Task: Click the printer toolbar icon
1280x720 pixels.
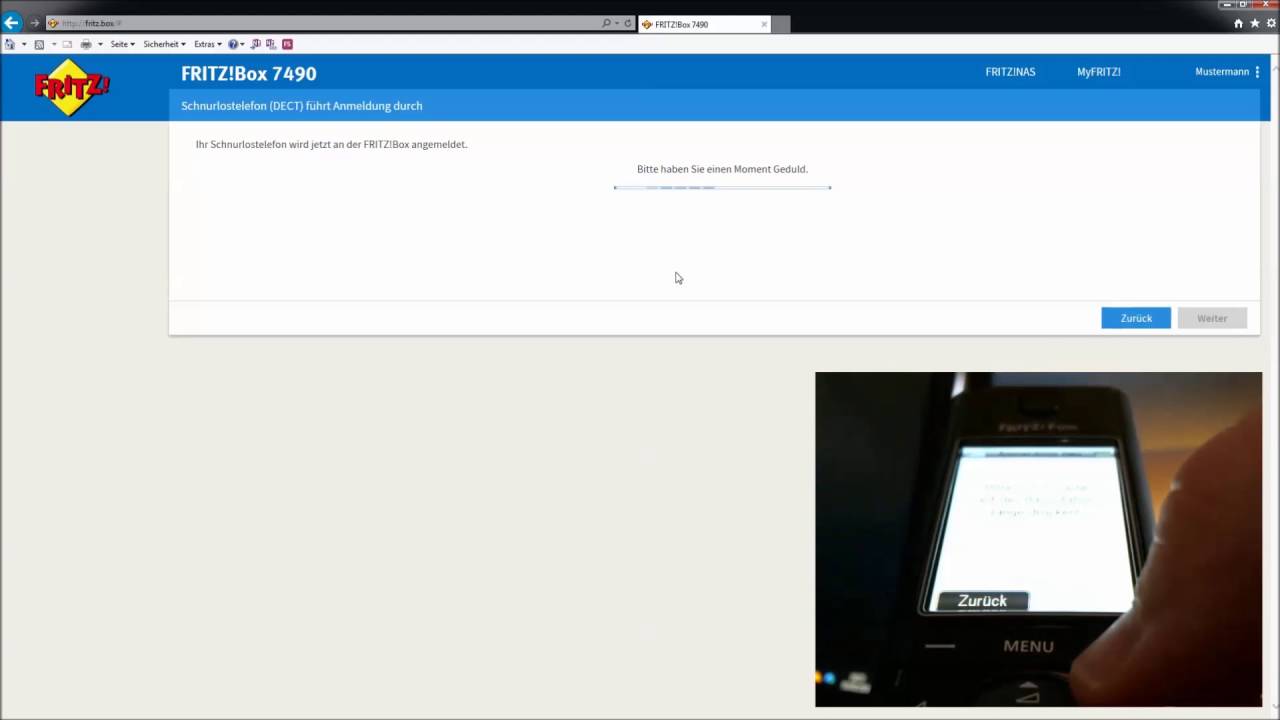Action: click(86, 44)
